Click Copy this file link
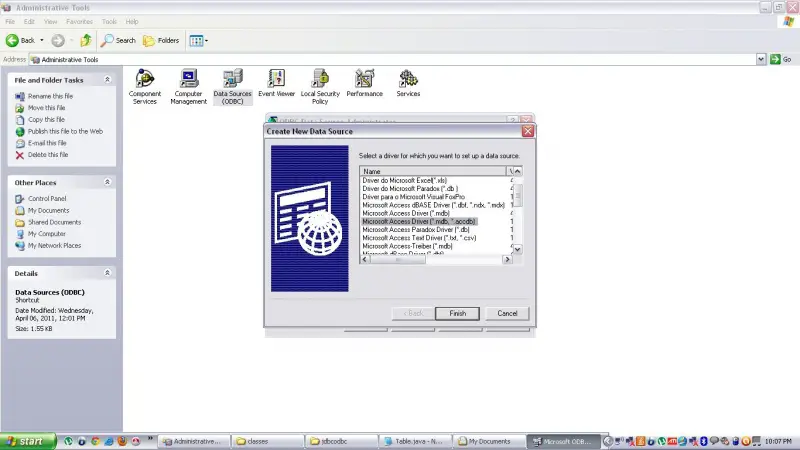Screen dimensions: 800x450 coord(46,119)
